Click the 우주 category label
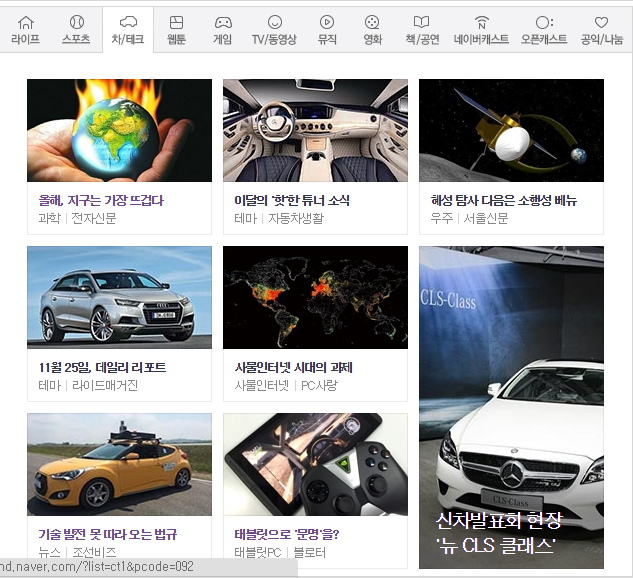Screen dimensions: 633x578 pos(442,218)
